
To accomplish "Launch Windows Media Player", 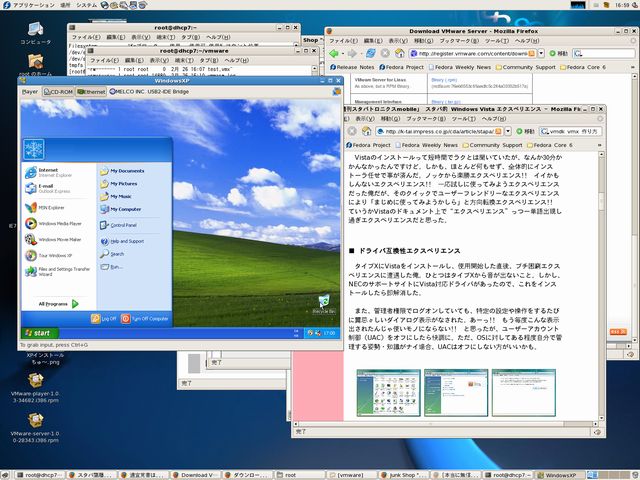I will pyautogui.click(x=53, y=224).
